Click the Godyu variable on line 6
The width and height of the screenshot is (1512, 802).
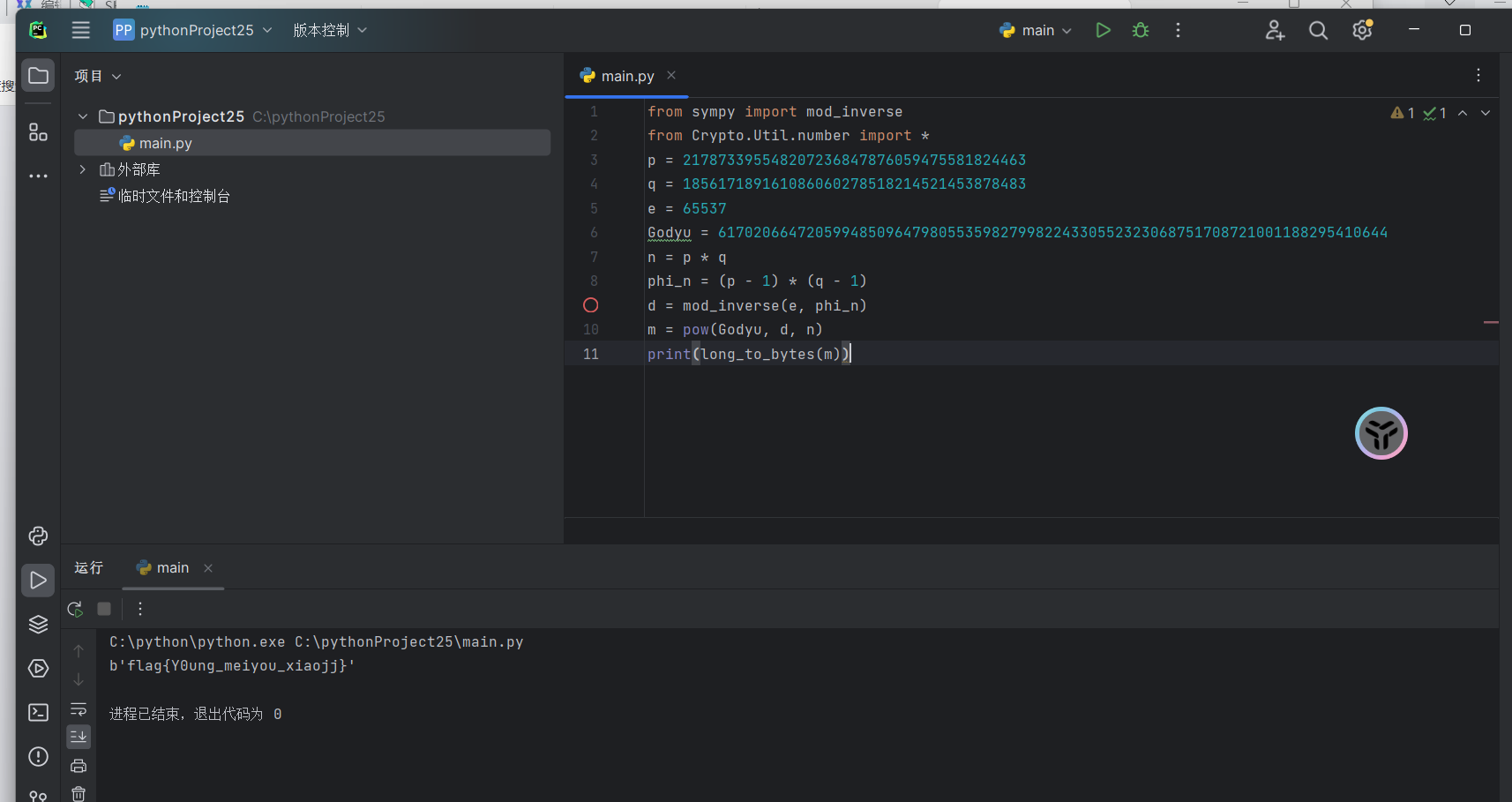pyautogui.click(x=670, y=233)
